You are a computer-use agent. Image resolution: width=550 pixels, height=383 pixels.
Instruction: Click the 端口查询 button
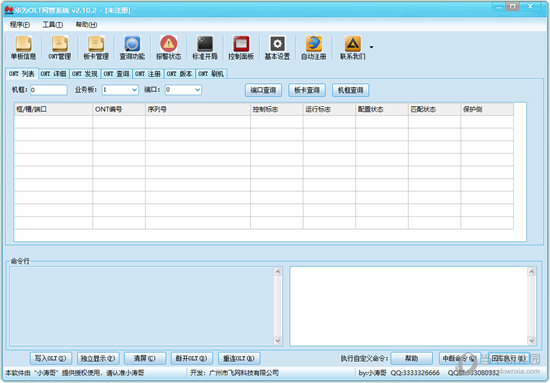click(263, 90)
